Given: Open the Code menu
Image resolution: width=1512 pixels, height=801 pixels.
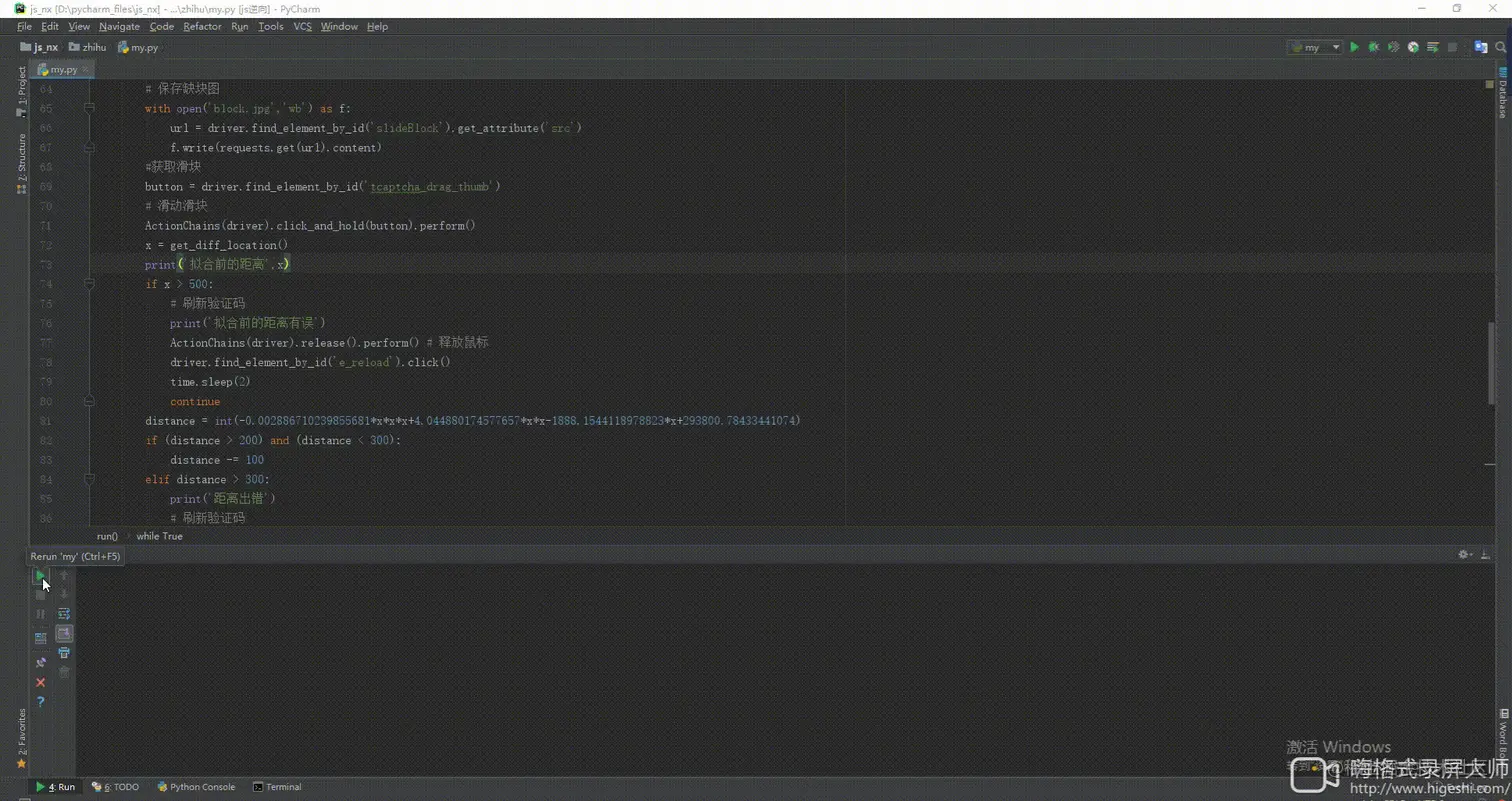Looking at the screenshot, I should pos(162,26).
